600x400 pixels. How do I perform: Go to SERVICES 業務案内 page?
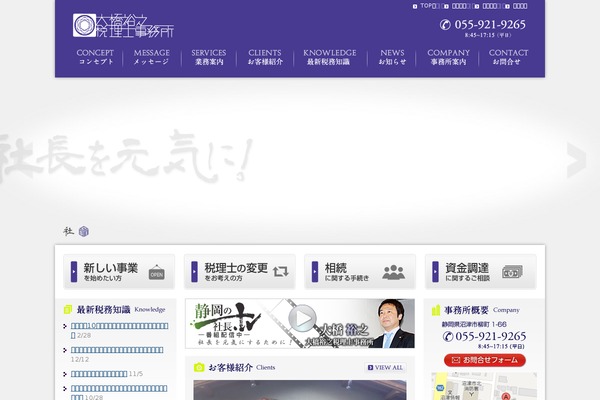(209, 57)
